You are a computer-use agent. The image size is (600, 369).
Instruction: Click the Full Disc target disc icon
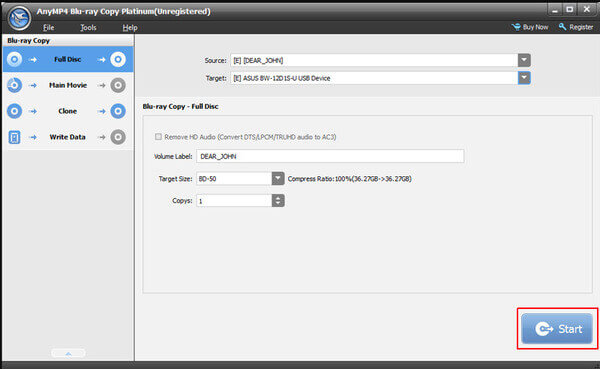click(x=118, y=59)
